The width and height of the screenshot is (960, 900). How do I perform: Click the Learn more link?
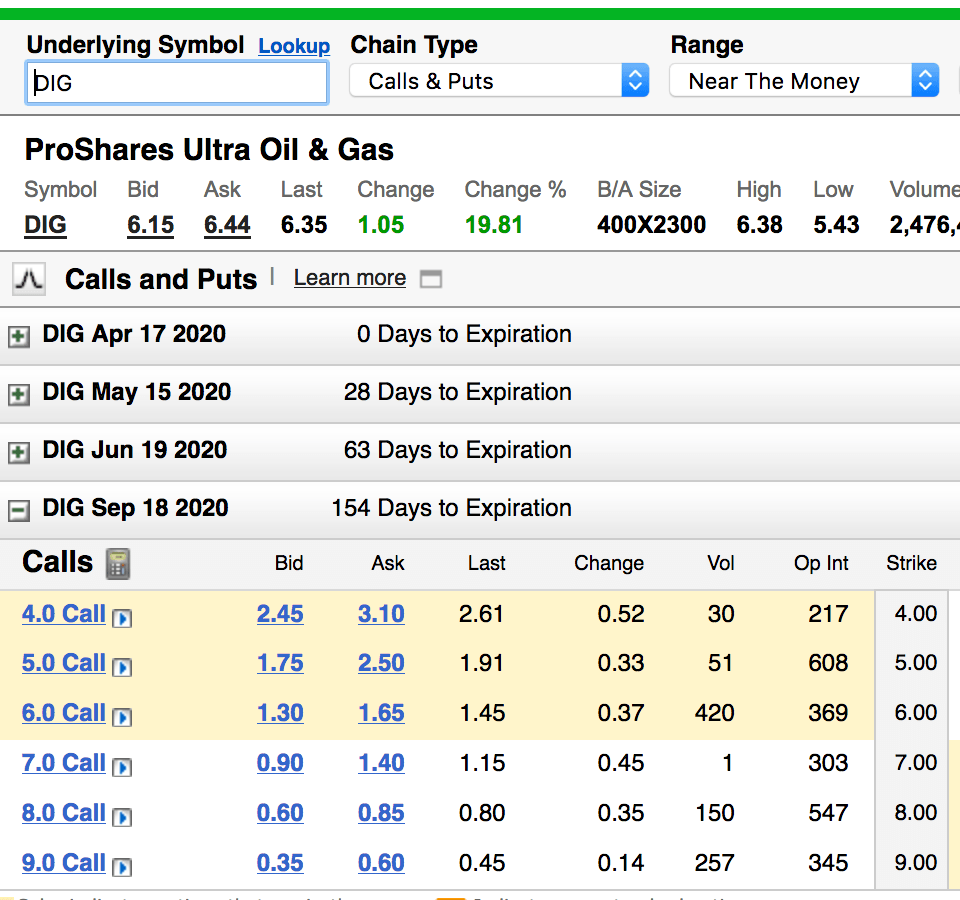[349, 278]
